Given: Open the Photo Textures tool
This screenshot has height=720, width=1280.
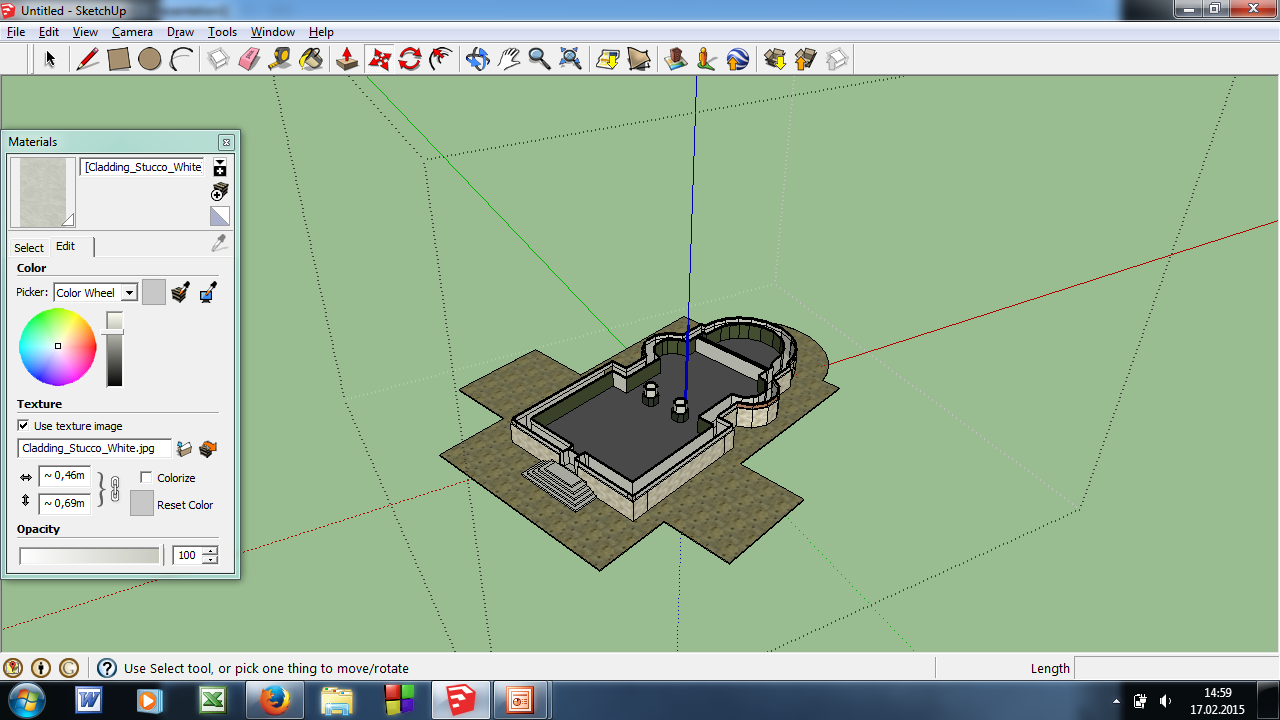Looking at the screenshot, I should 707,60.
